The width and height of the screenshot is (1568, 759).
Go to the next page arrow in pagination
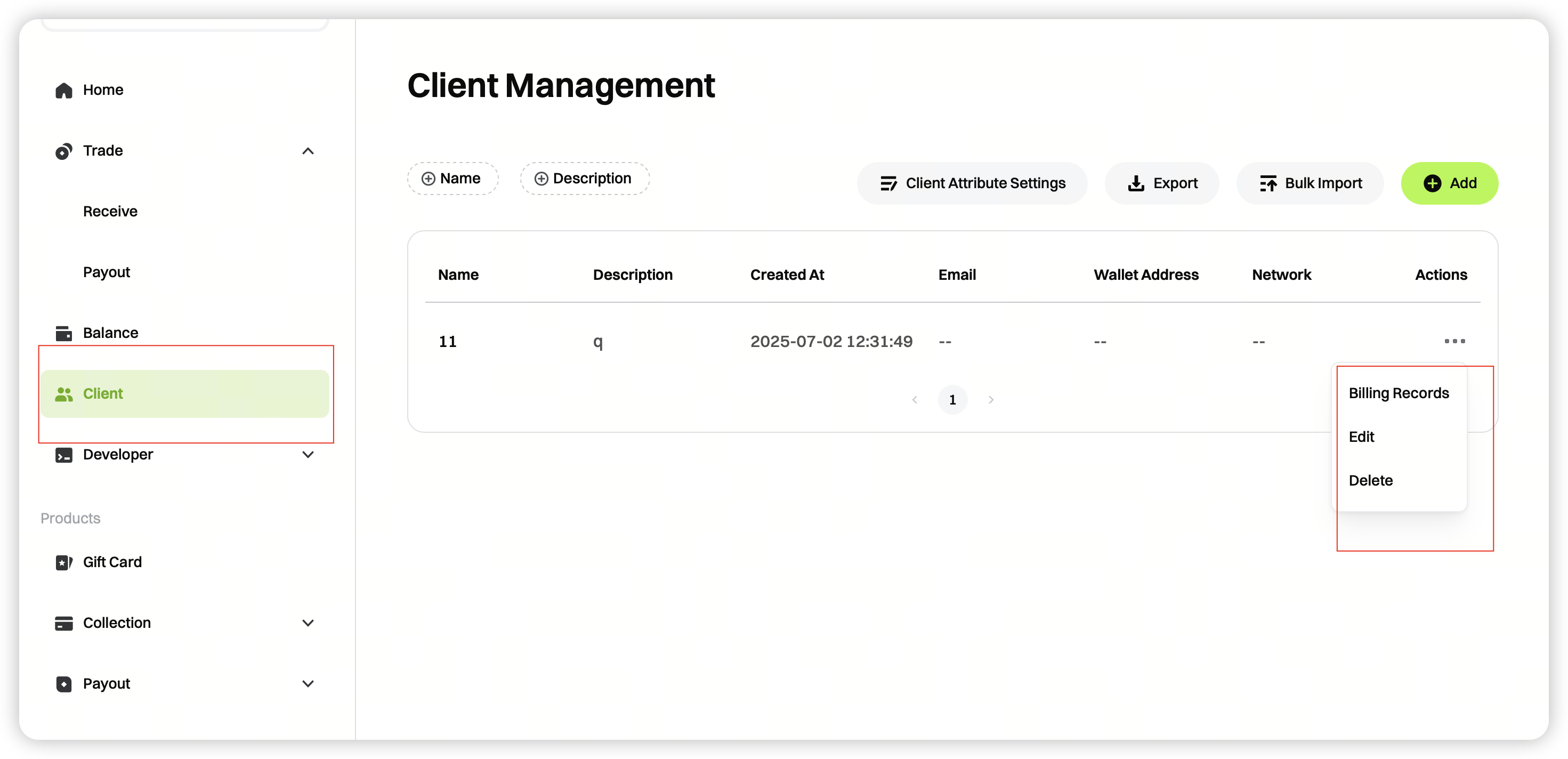coord(991,400)
